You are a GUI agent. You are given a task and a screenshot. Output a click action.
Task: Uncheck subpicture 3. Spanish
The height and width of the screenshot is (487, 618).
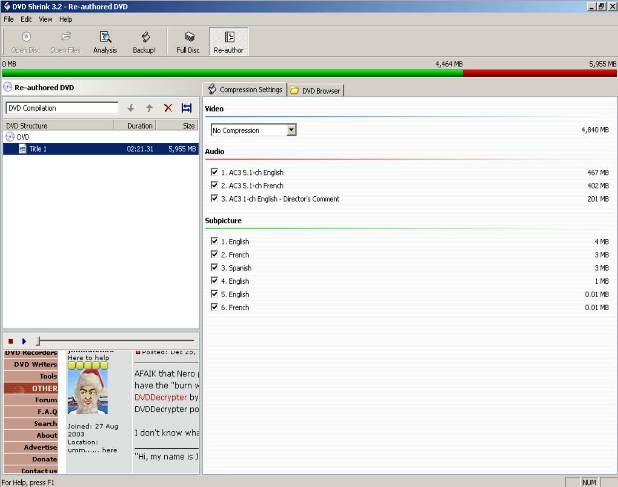point(214,267)
